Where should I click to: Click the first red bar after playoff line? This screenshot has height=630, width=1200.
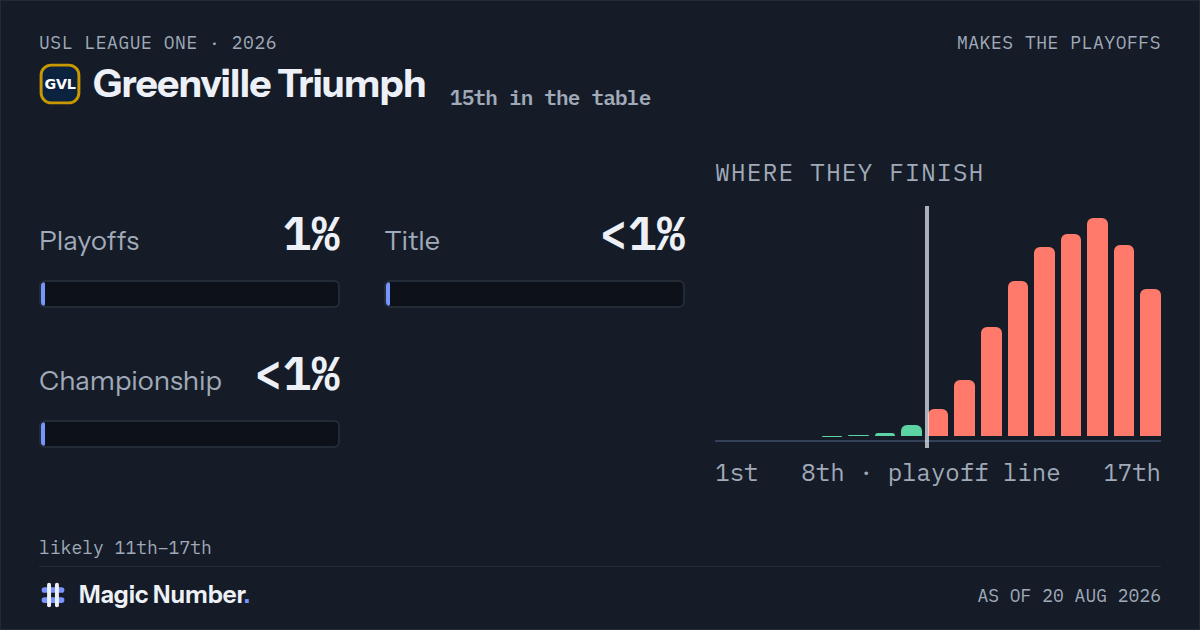[938, 423]
